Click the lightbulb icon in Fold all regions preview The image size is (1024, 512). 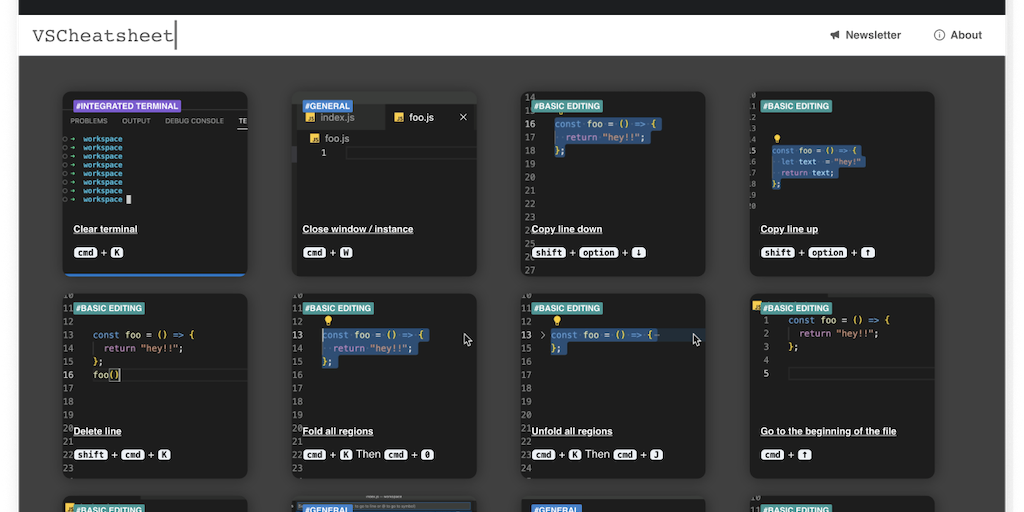[x=328, y=321]
